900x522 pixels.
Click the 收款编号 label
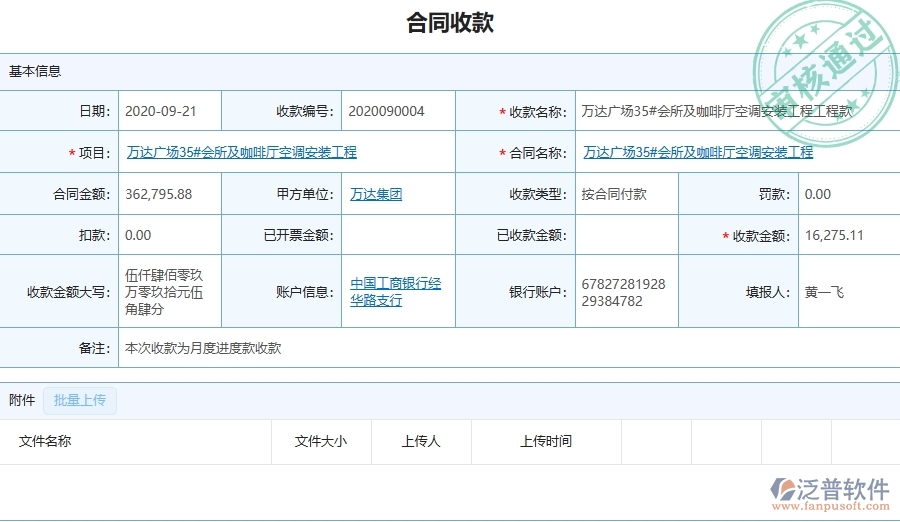(305, 111)
